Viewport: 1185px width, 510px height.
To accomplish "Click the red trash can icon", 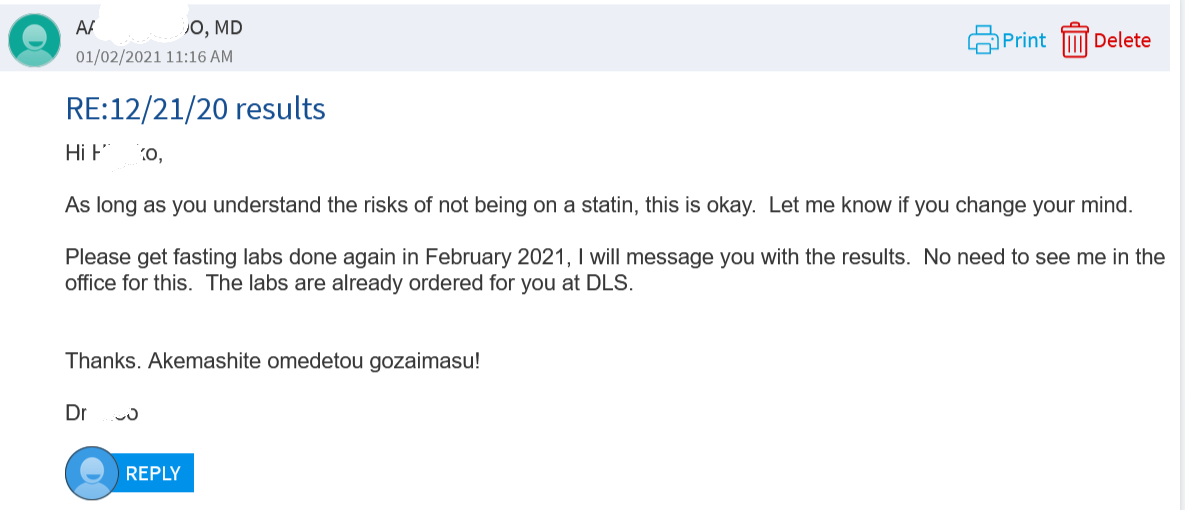I will (x=1074, y=40).
